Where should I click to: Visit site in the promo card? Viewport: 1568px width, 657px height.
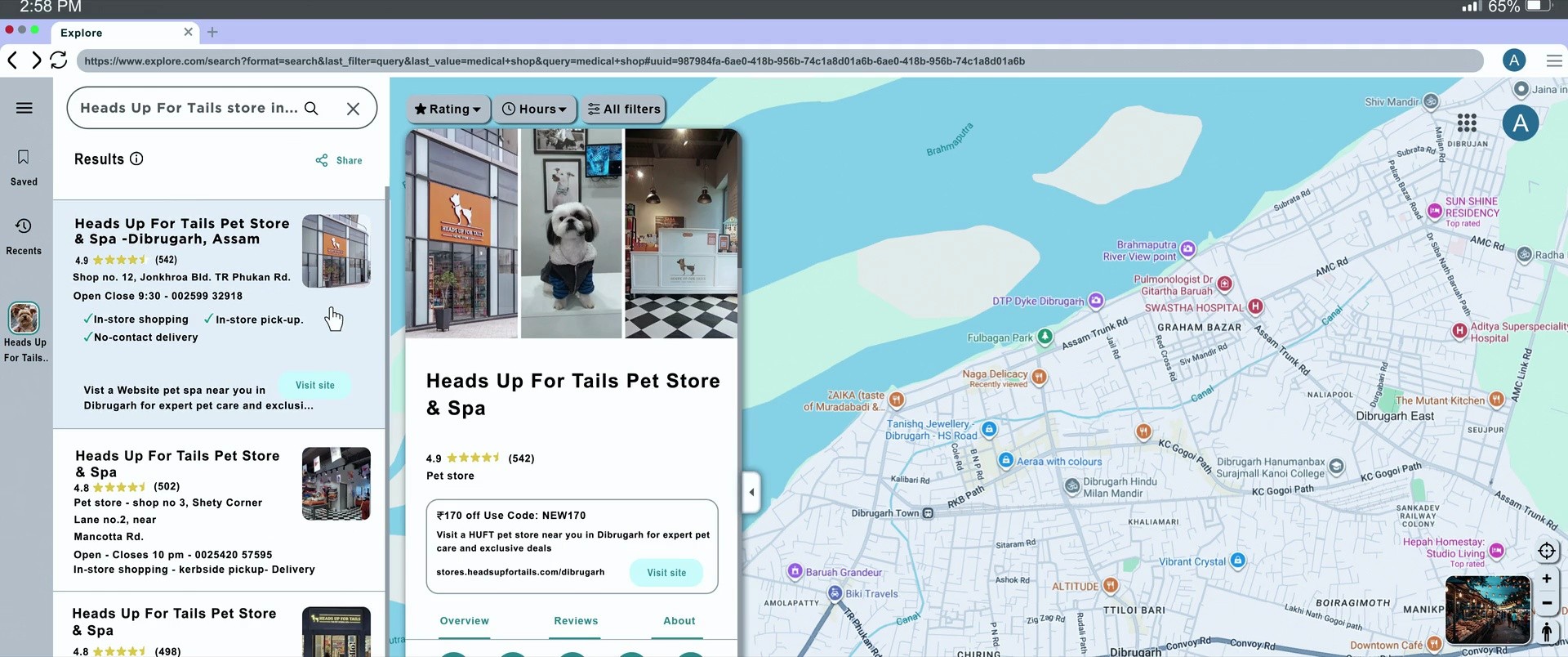[666, 573]
